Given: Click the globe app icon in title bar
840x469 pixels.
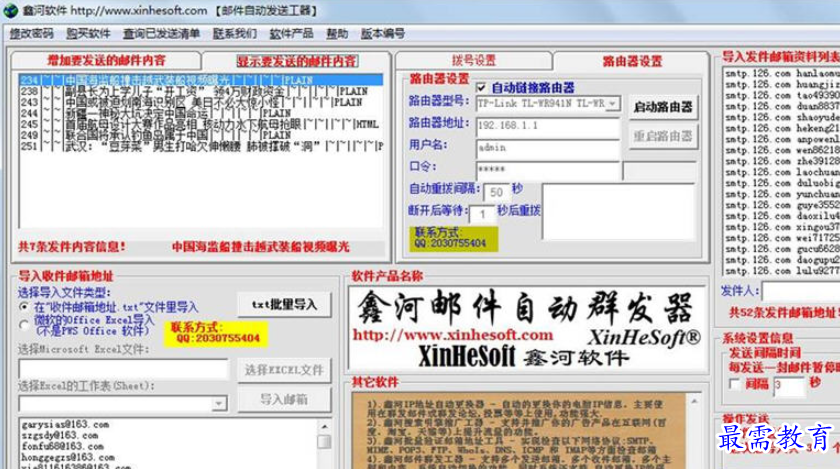Looking at the screenshot, I should pyautogui.click(x=10, y=10).
